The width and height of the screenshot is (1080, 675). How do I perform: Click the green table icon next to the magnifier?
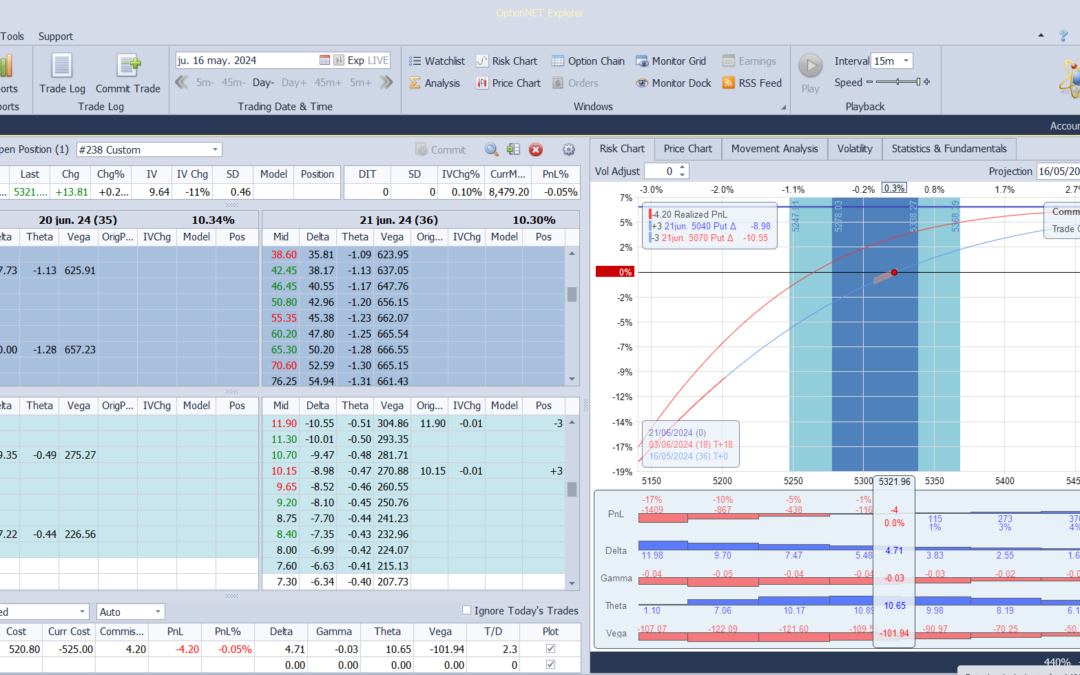pyautogui.click(x=513, y=149)
